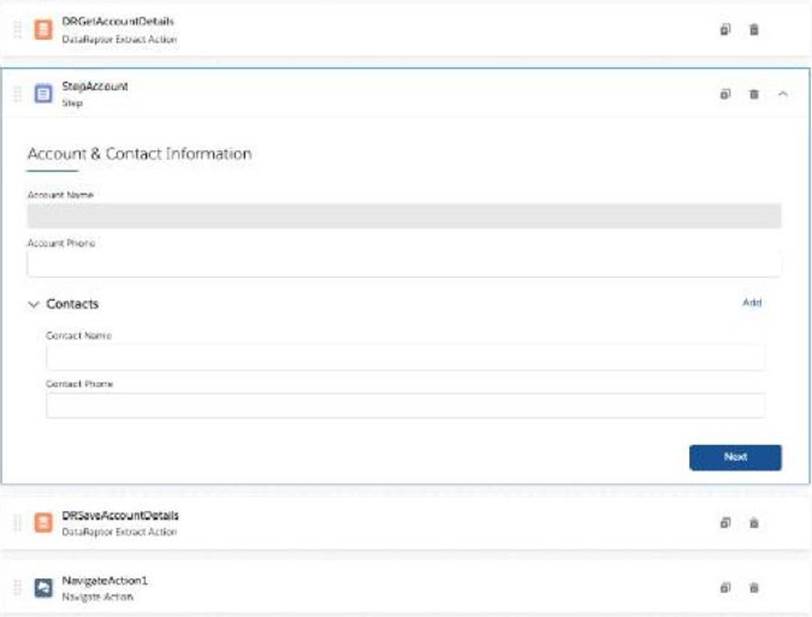Collapse the Contacts section chevron
Viewport: 812px width, 617px height.
[x=33, y=304]
